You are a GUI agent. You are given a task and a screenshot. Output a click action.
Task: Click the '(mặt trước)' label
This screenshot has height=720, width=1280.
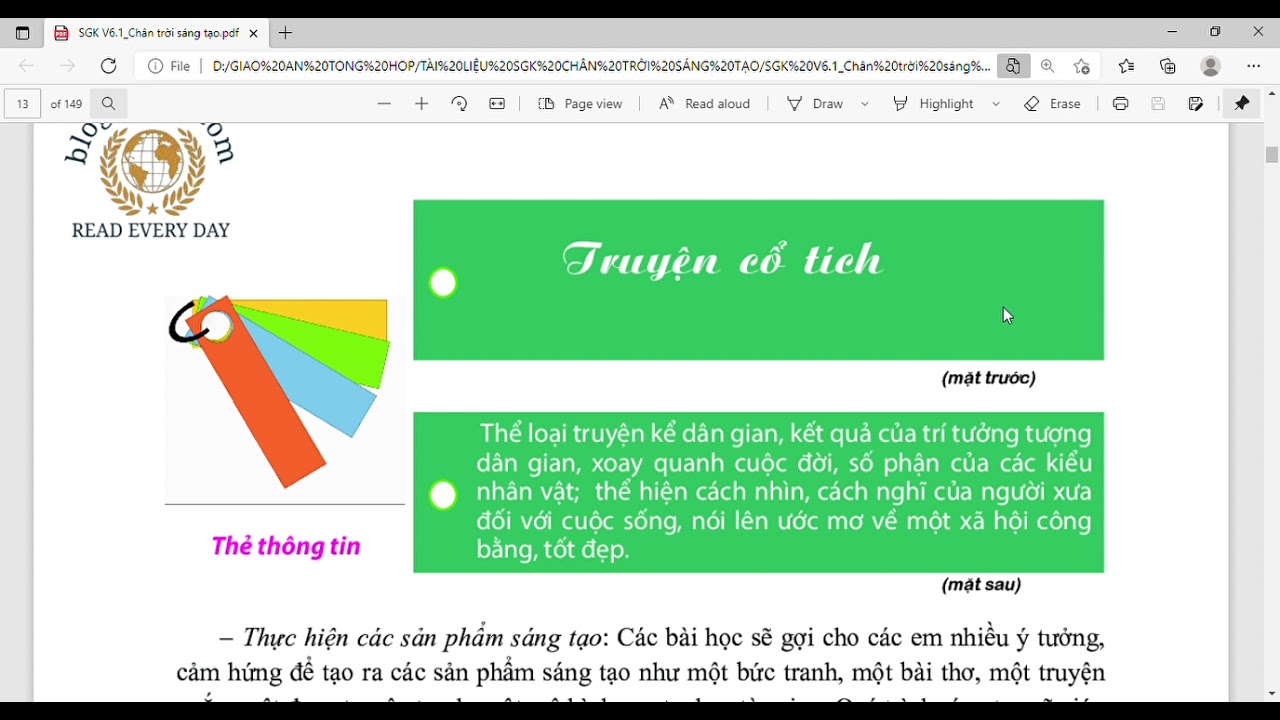coord(989,378)
